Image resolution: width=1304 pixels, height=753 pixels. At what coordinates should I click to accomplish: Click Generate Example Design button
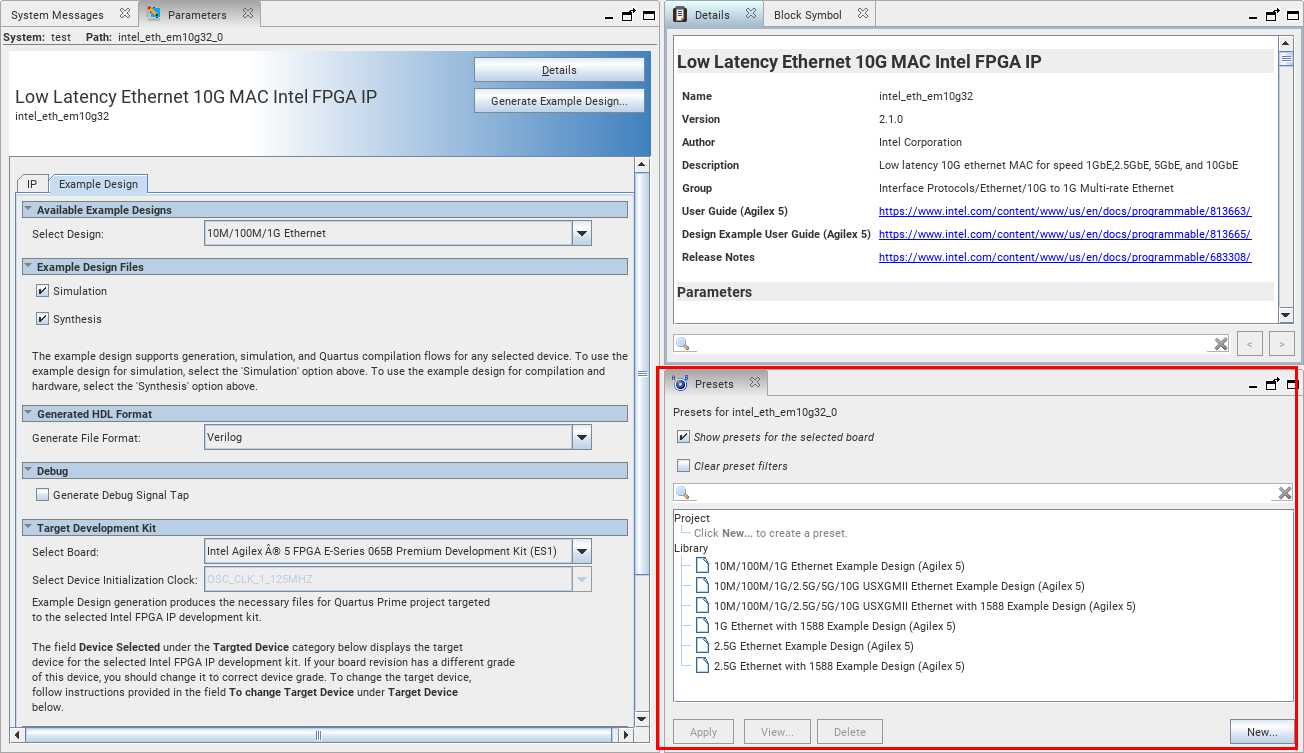point(559,101)
